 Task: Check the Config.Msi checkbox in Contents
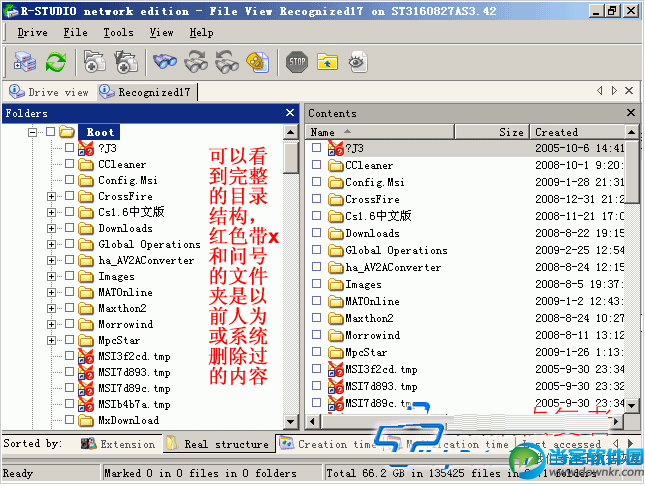tap(316, 181)
